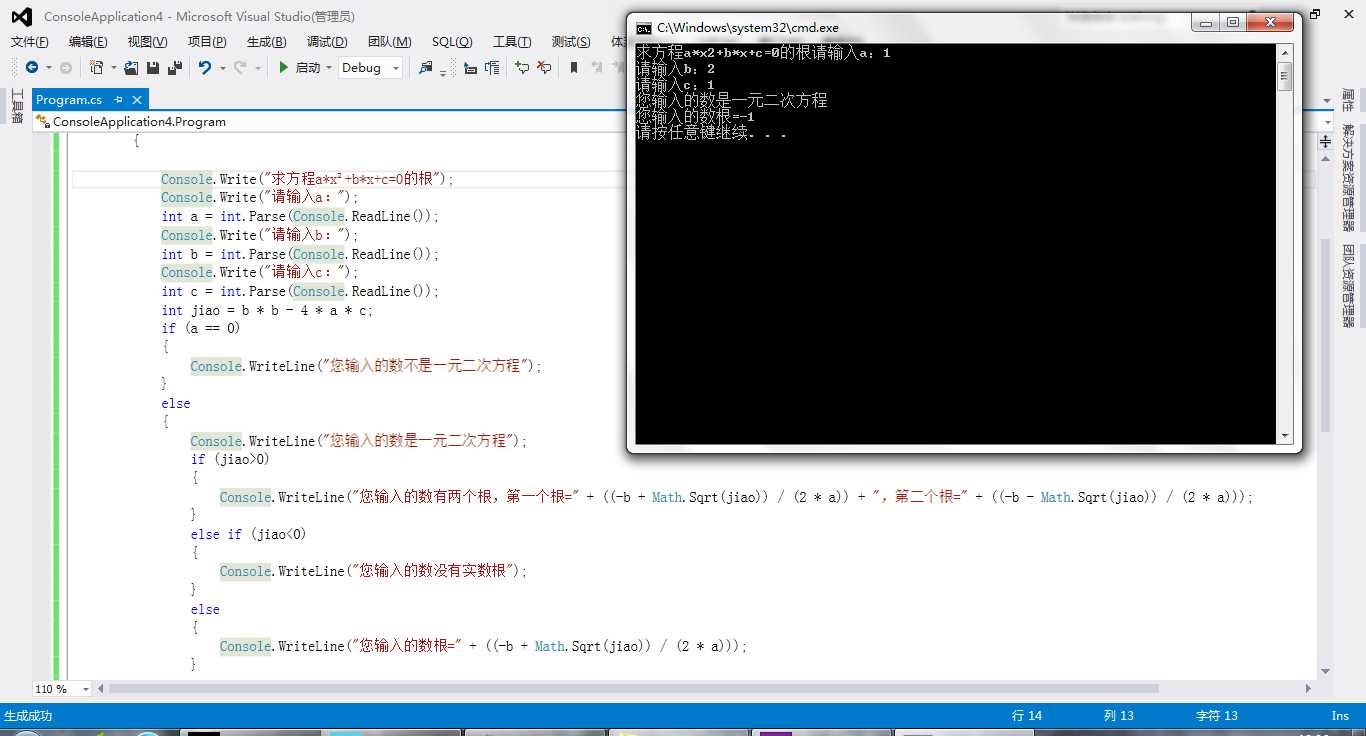The image size is (1366, 736).
Task: Open the 调试(D) menu
Action: coord(327,41)
